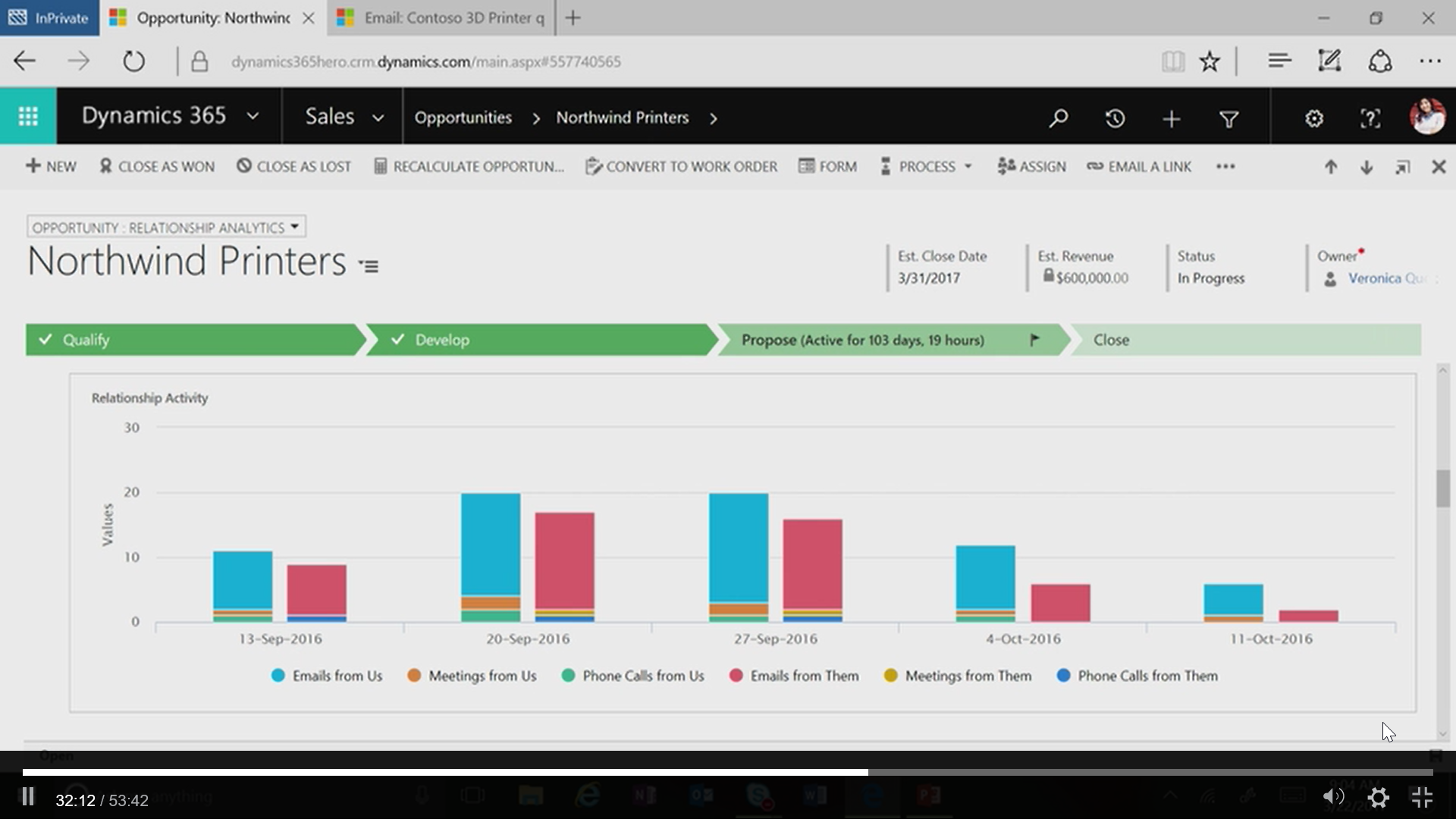Select the Qualify process stage
1456x819 pixels.
click(195, 340)
